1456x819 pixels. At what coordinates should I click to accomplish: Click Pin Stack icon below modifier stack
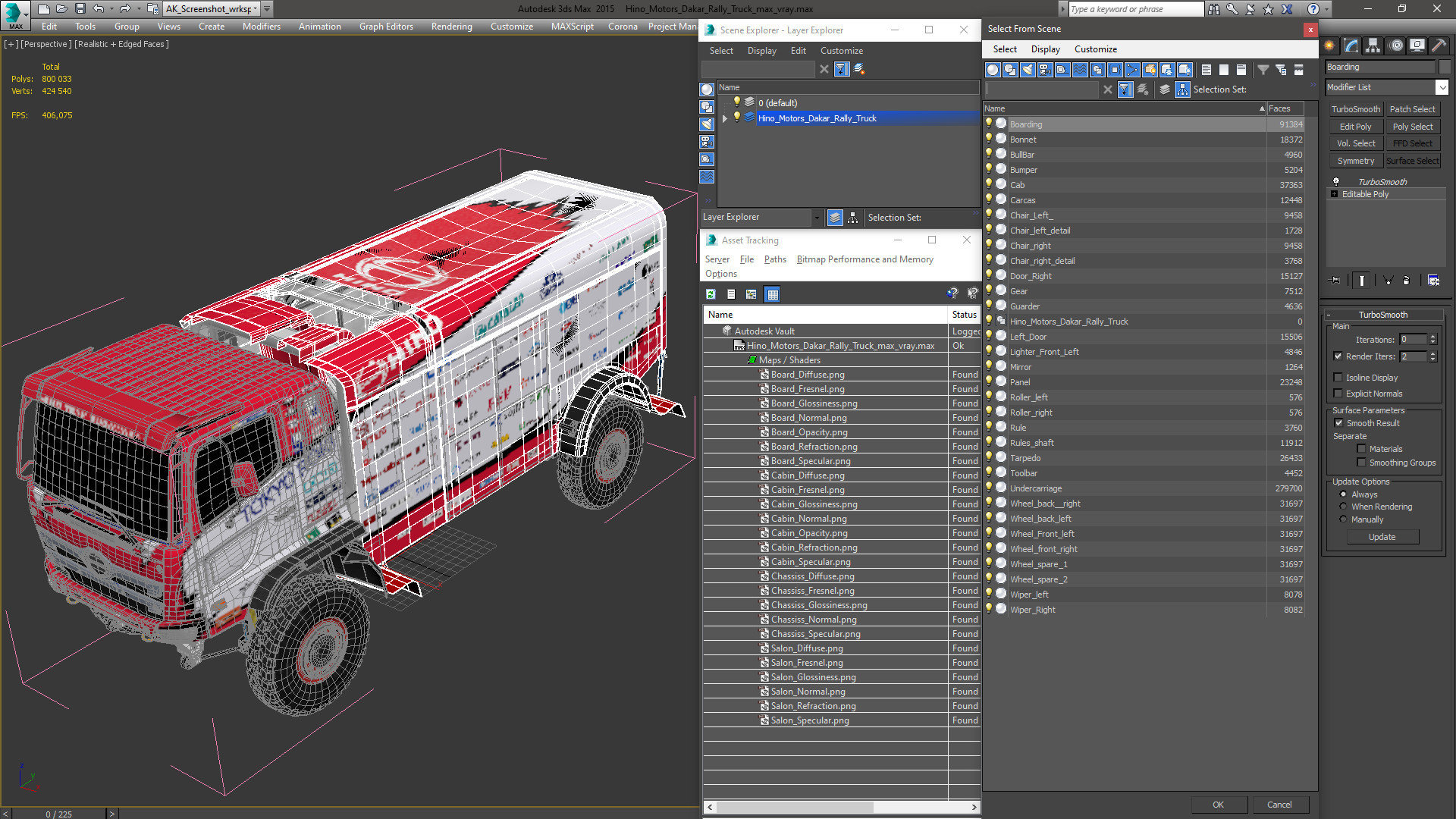(1335, 281)
